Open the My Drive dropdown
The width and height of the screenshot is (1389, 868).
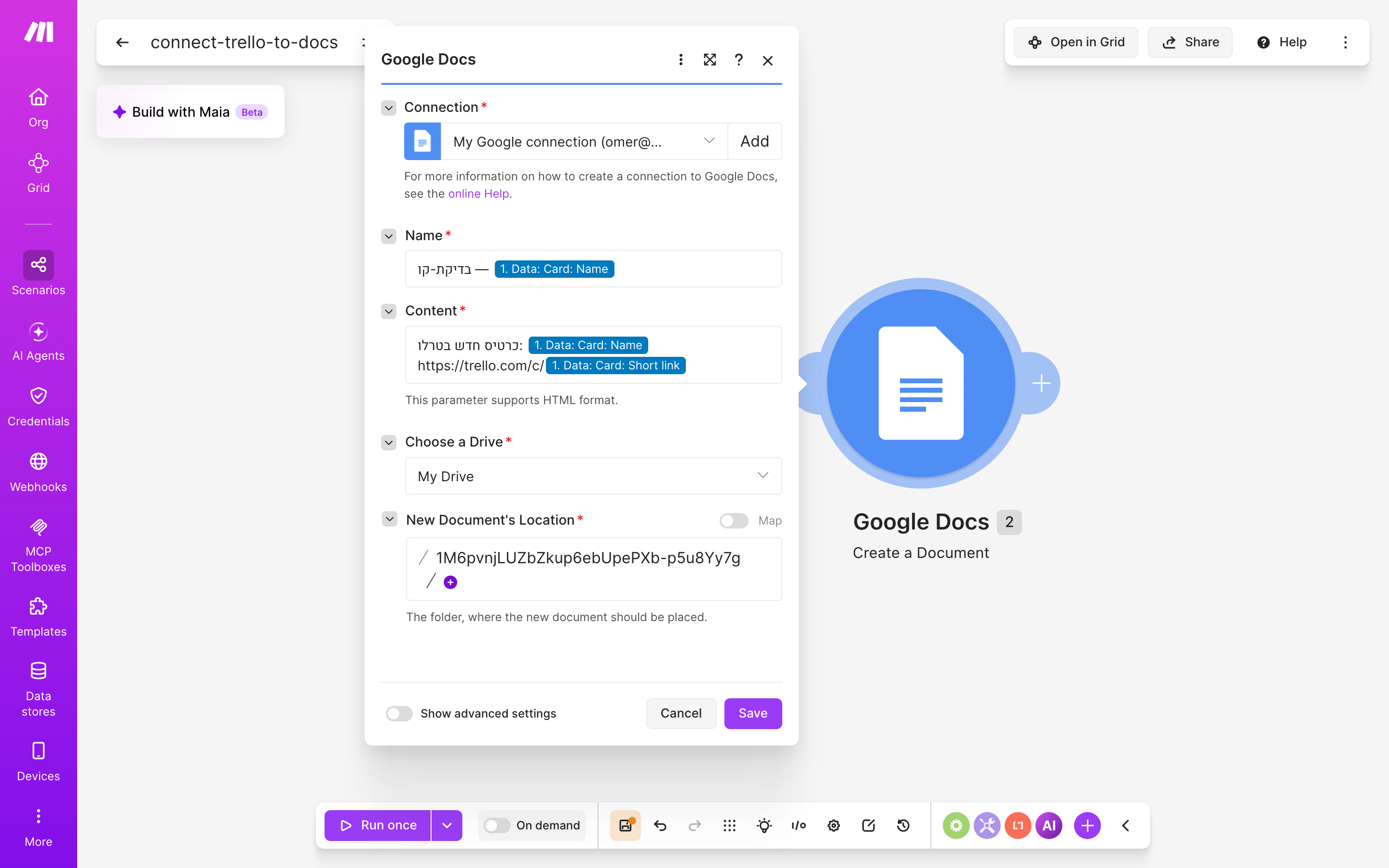(x=594, y=476)
